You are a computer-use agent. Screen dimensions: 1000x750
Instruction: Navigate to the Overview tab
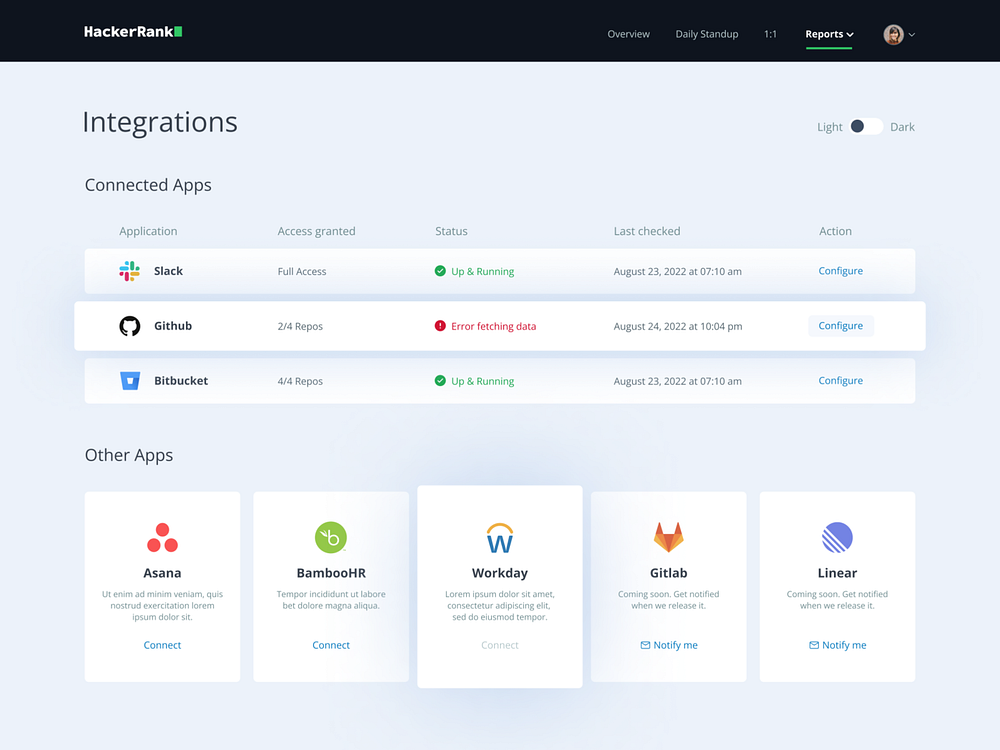pos(628,34)
